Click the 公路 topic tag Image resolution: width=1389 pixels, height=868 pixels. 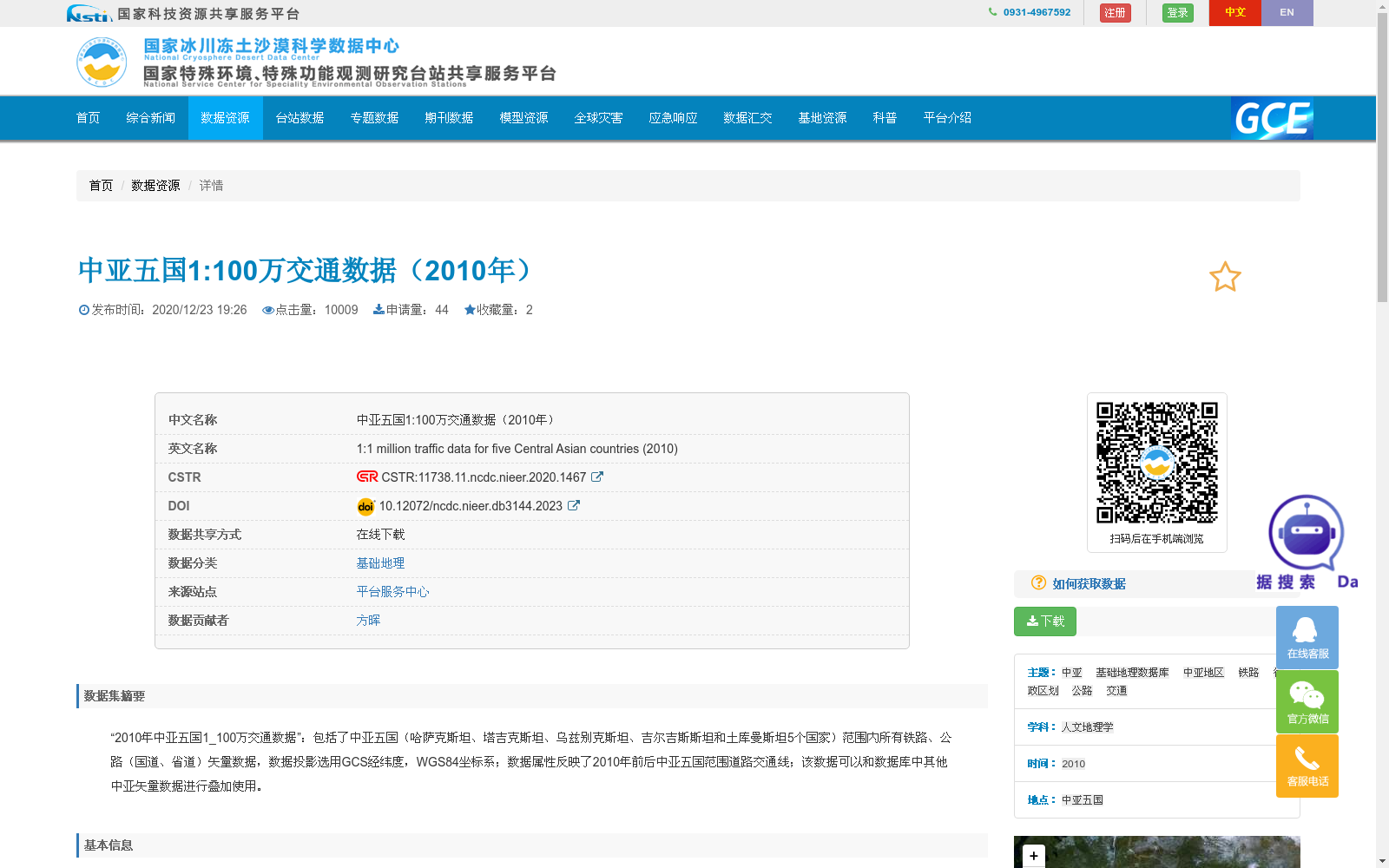click(1082, 691)
